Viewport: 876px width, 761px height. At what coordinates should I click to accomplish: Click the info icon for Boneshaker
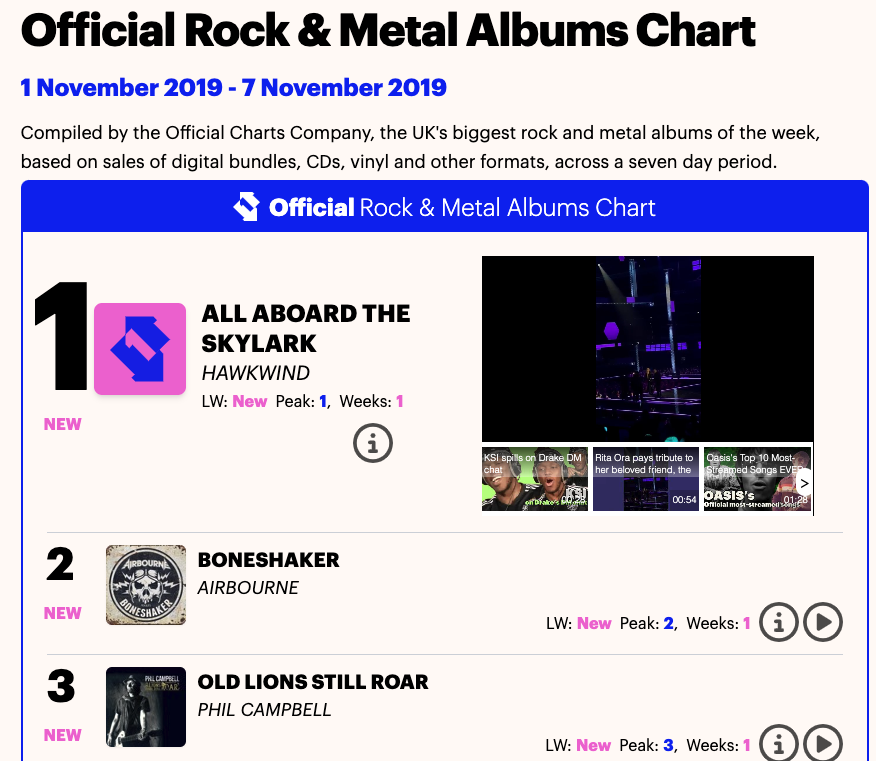pos(779,622)
